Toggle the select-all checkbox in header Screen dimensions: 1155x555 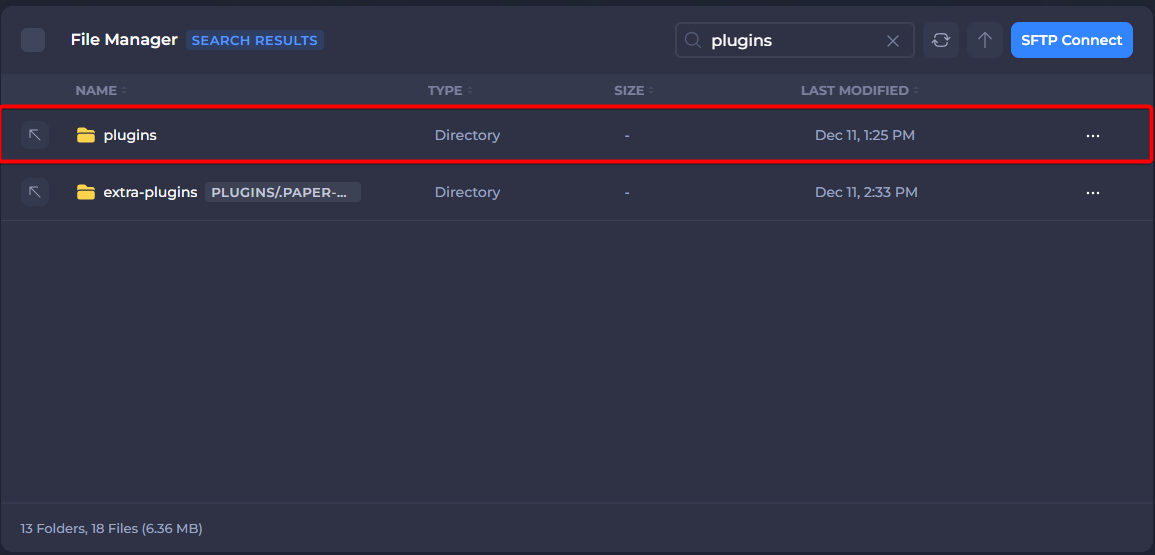click(33, 40)
